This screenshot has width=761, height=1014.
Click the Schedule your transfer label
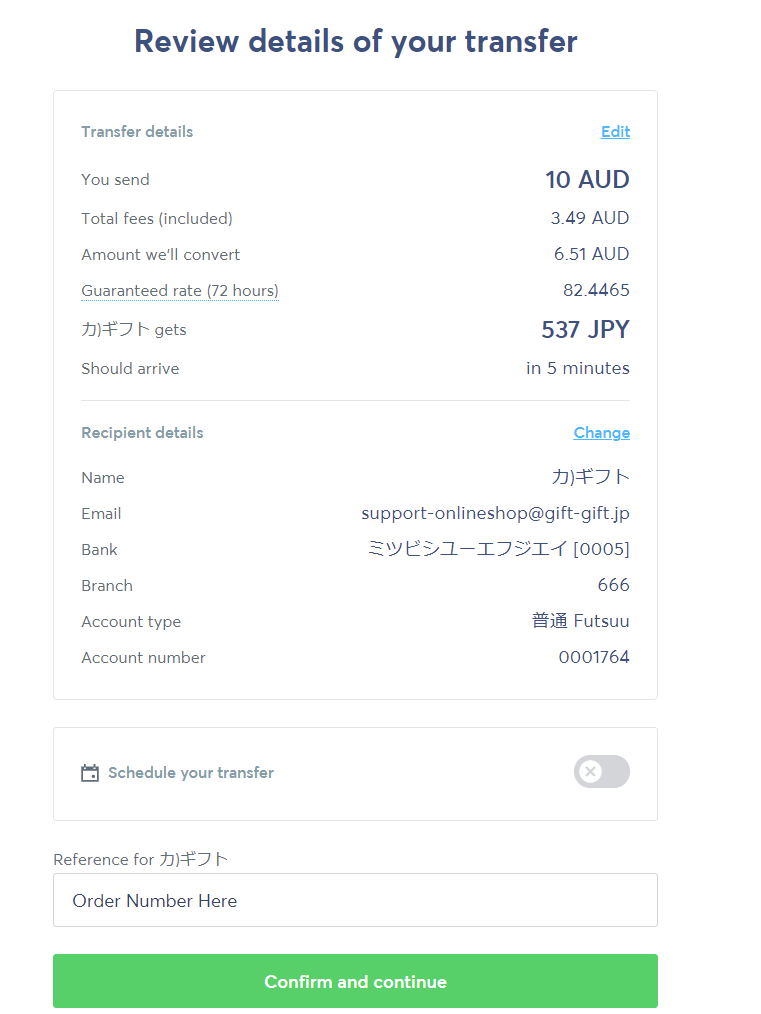tap(190, 773)
